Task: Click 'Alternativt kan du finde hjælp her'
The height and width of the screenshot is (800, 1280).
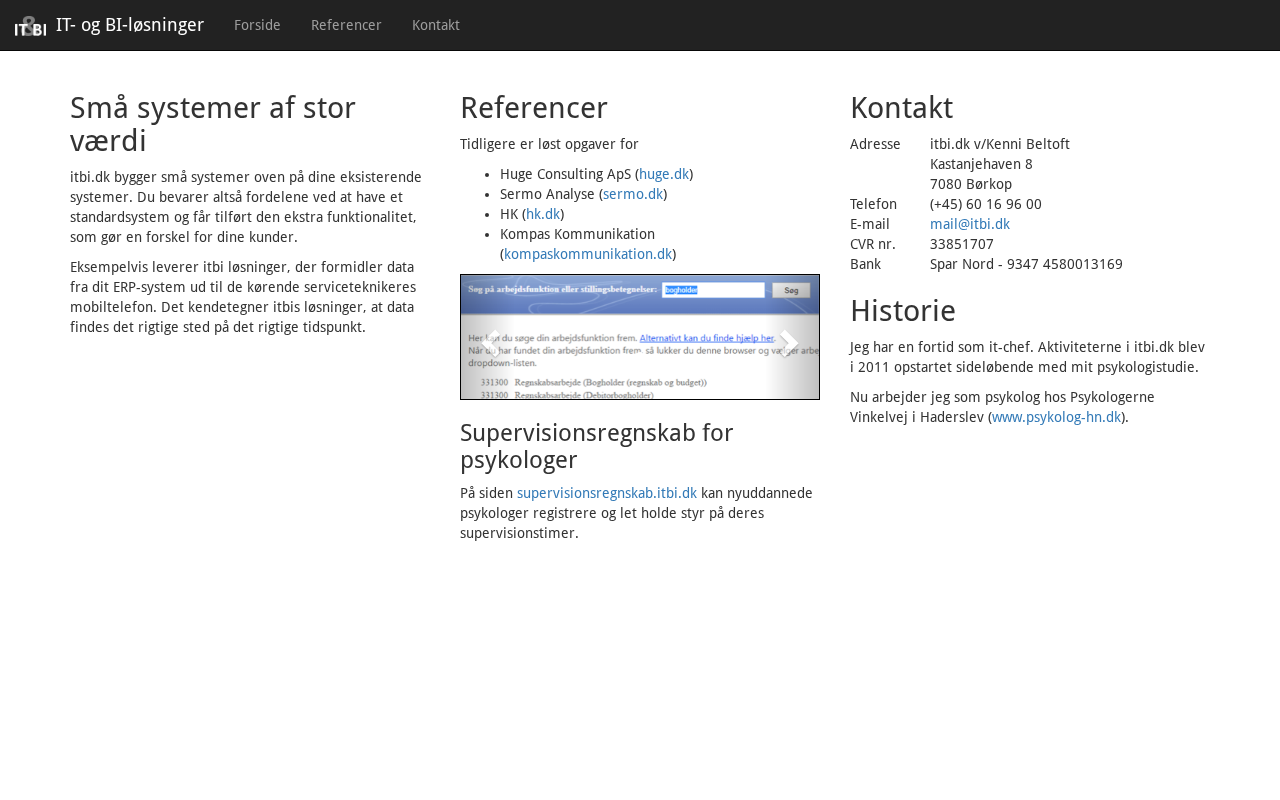Action: (x=706, y=338)
